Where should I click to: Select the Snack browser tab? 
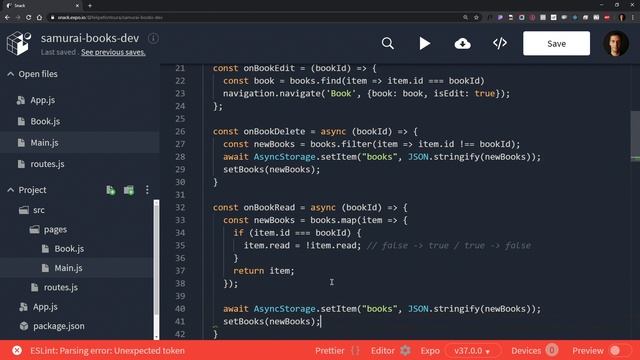[42, 6]
